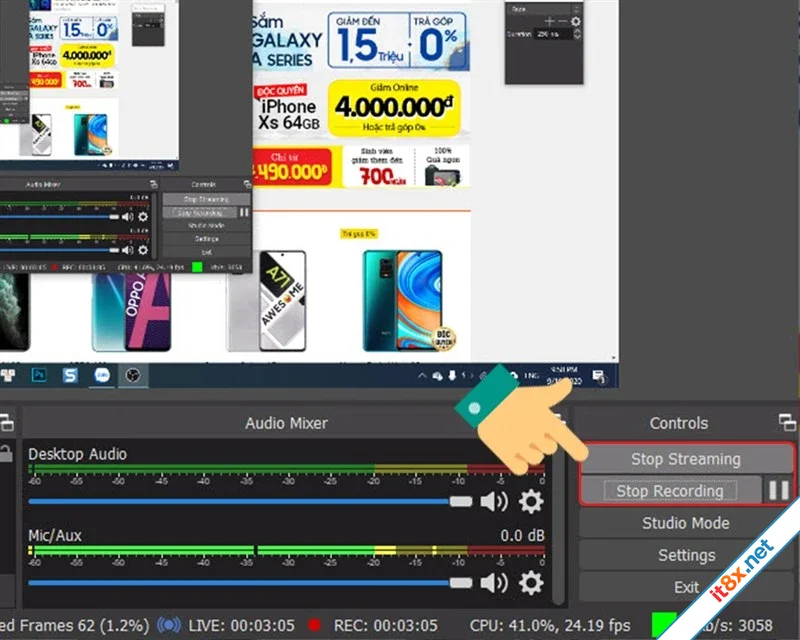Click the Audio Mixer vertical scrollbar
This screenshot has height=640, width=800.
(x=559, y=521)
